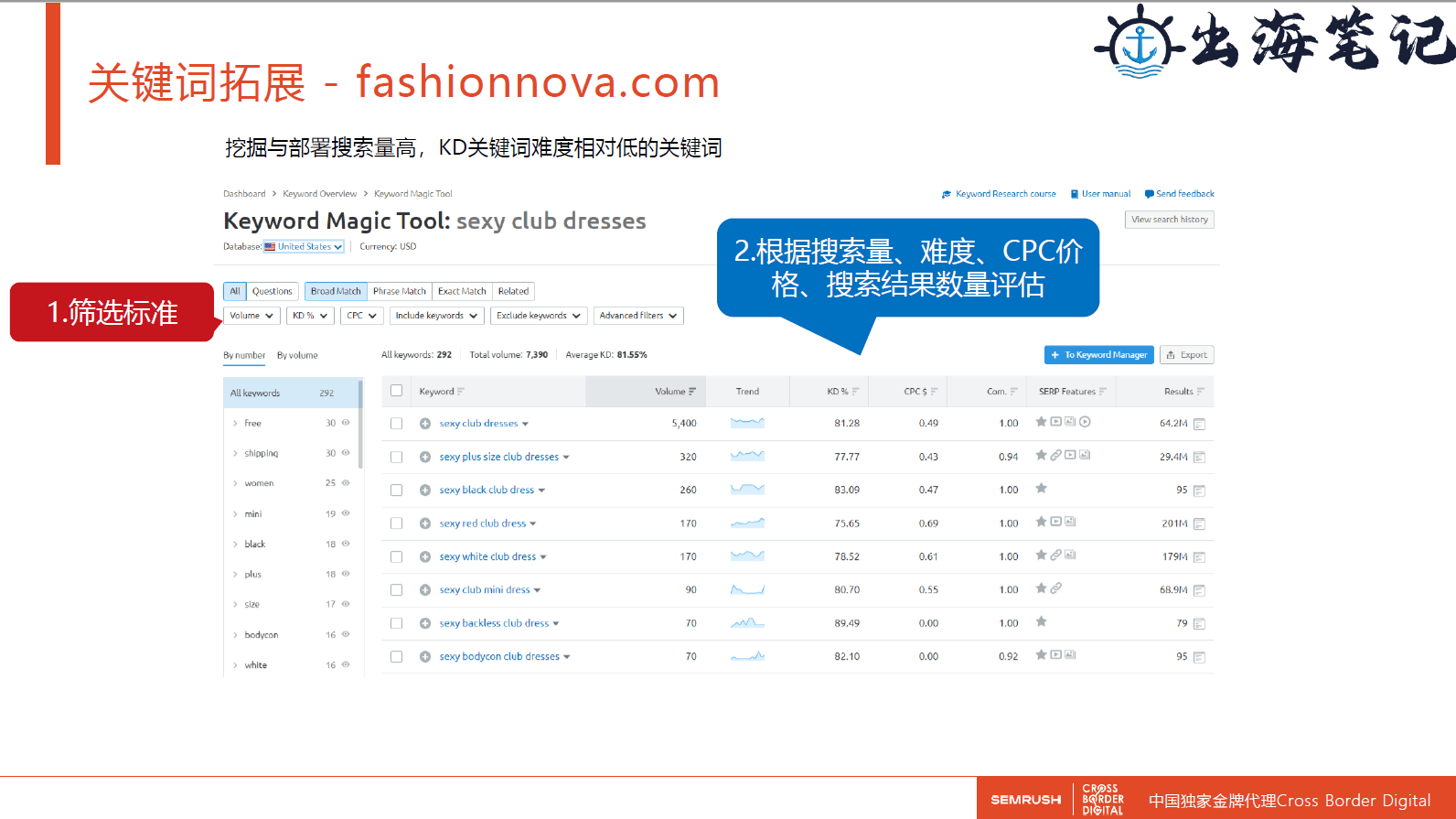The width and height of the screenshot is (1456, 819).
Task: Open SERP results icon for sexy black club dress
Action: pos(1199,490)
